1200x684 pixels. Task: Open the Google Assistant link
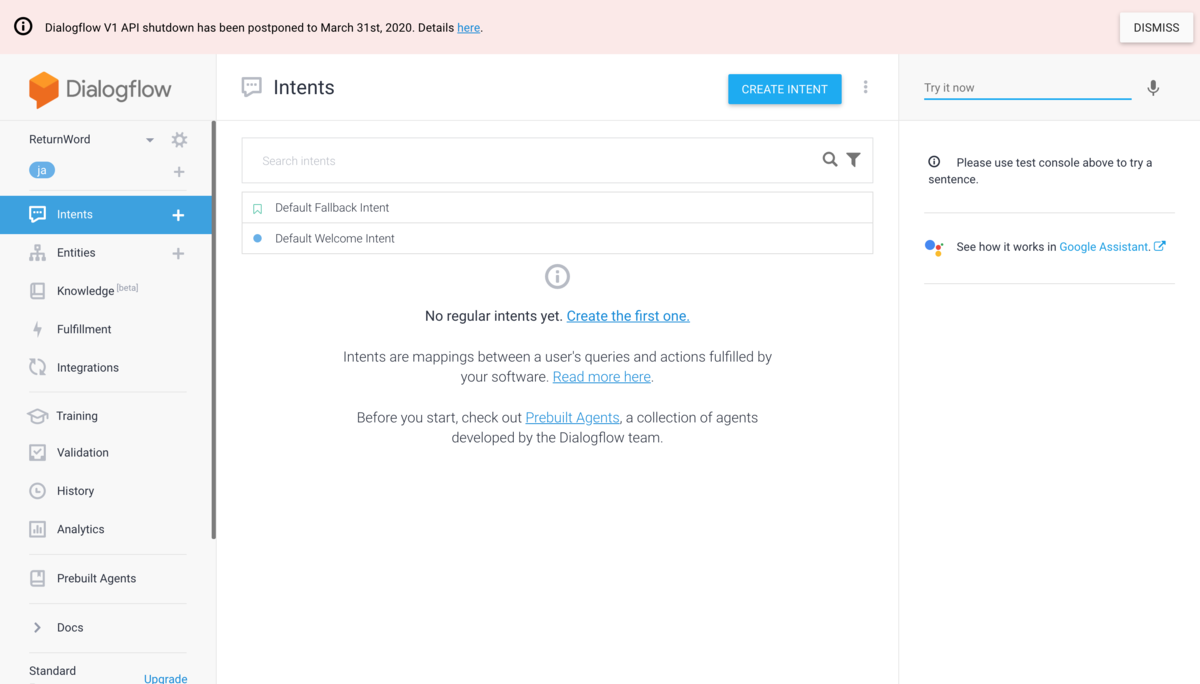click(1105, 247)
